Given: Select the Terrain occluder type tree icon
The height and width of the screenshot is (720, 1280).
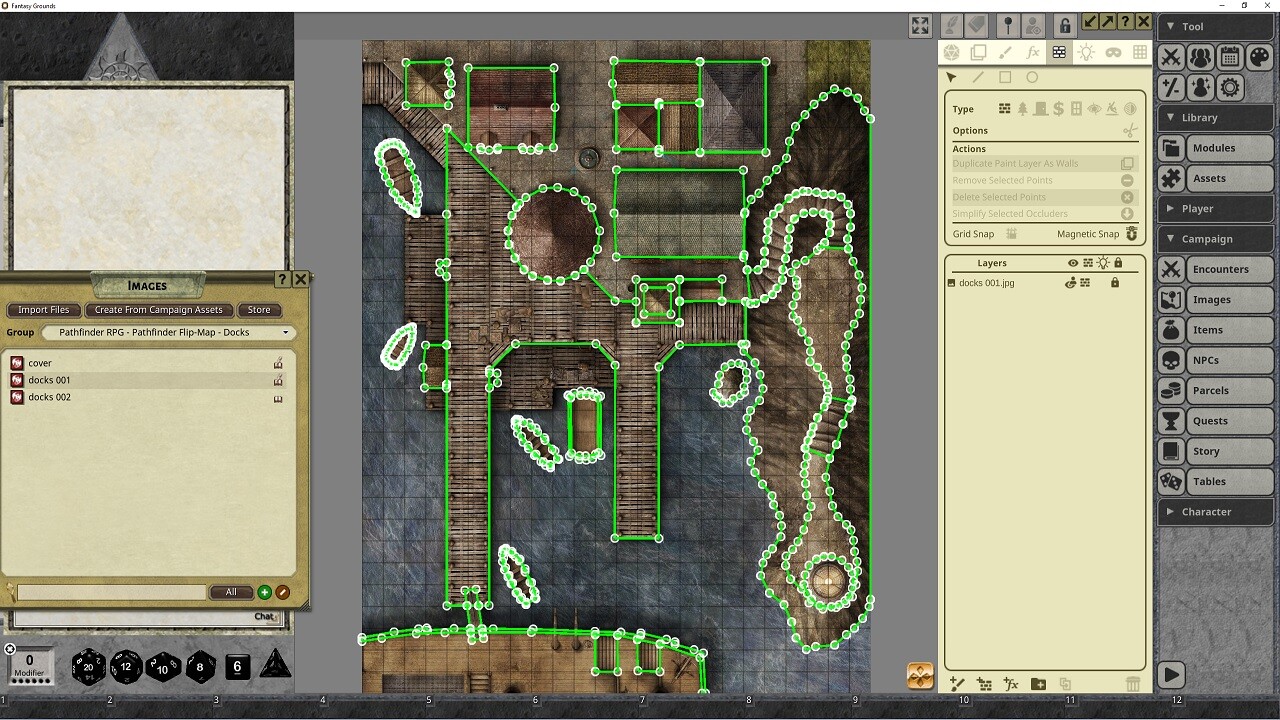Looking at the screenshot, I should (1023, 108).
